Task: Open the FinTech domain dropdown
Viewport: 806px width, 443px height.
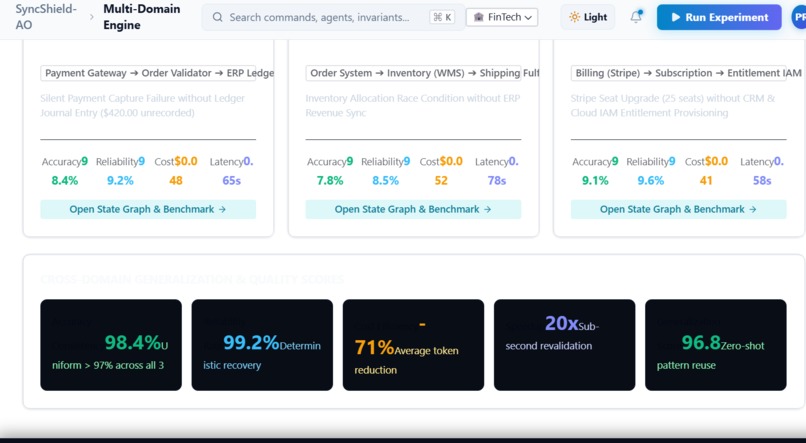Action: click(x=502, y=17)
